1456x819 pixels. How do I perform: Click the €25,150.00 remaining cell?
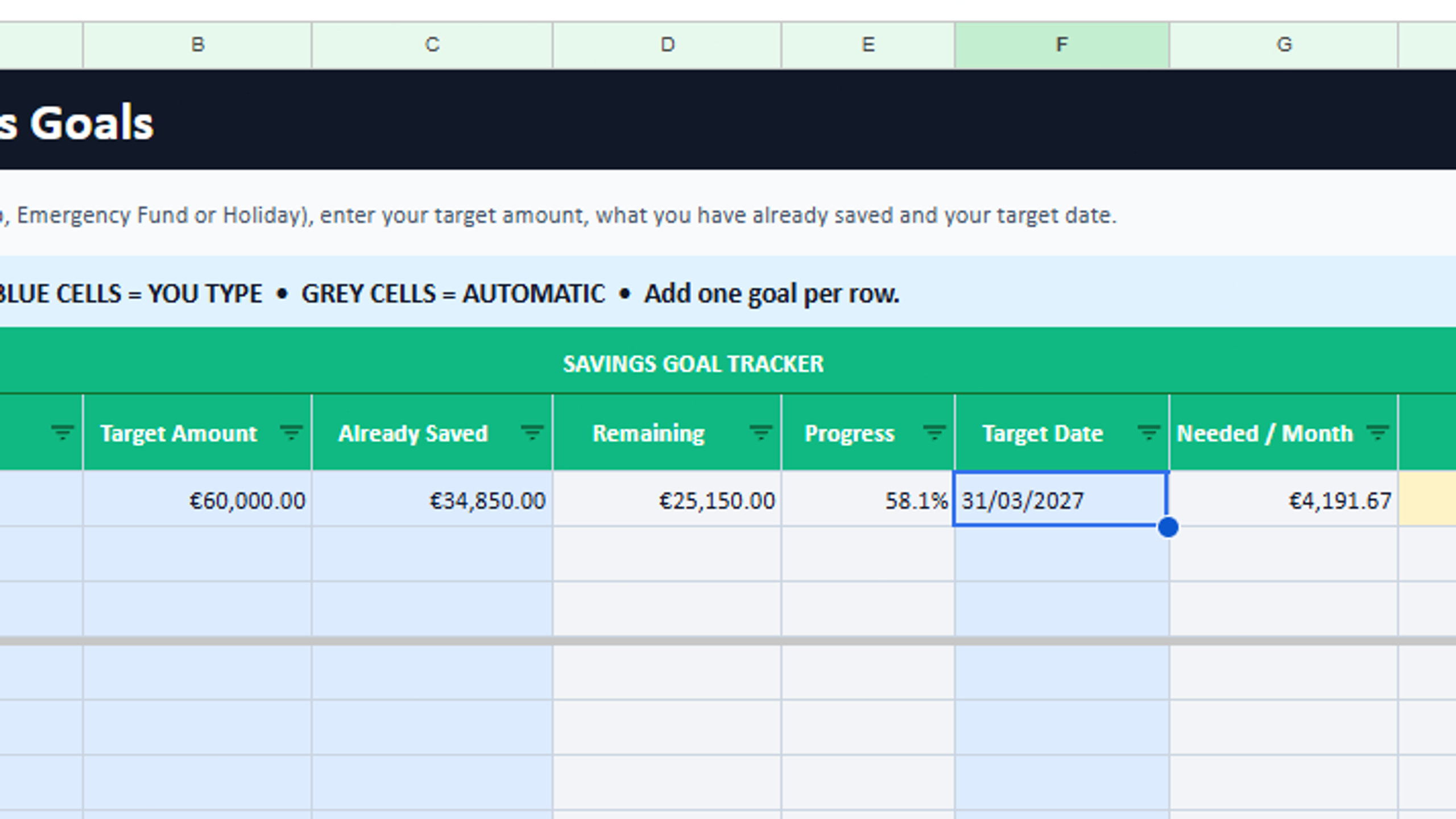(x=667, y=499)
